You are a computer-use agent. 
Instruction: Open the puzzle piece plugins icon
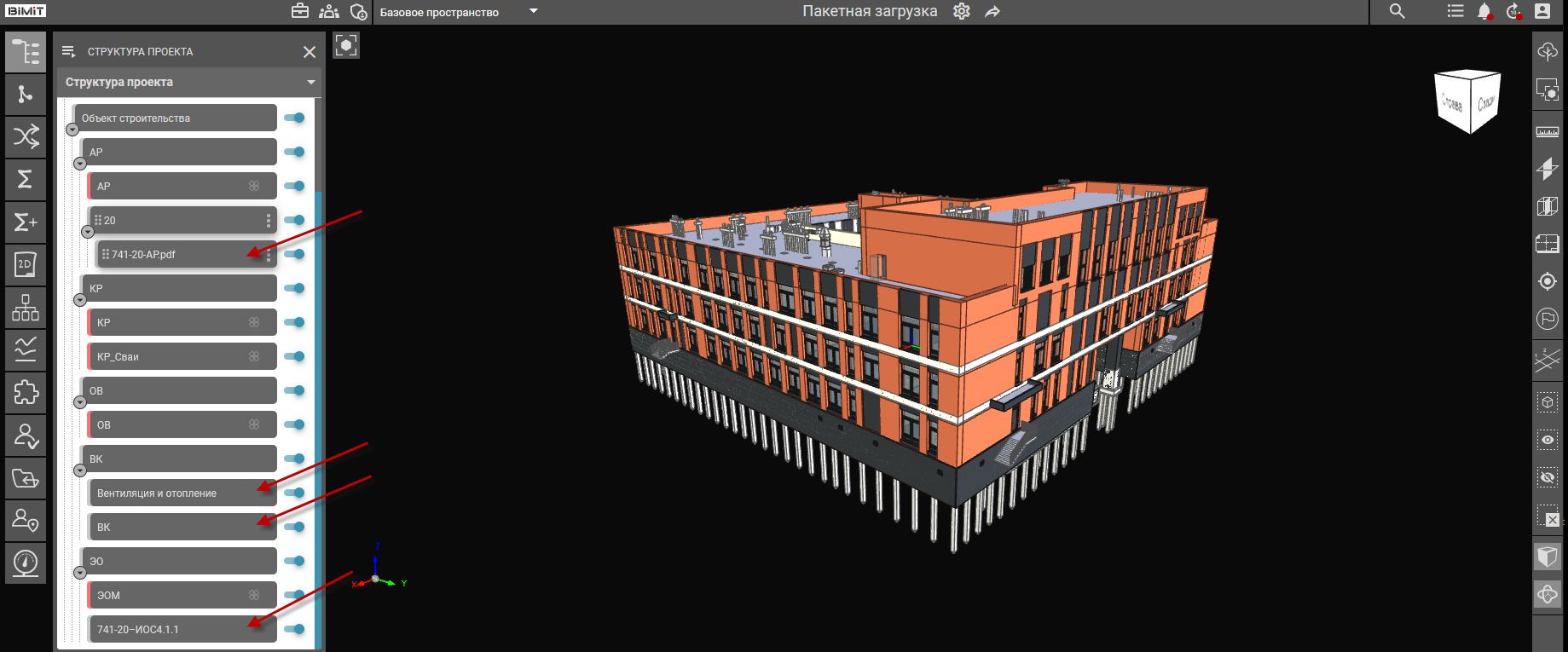coord(25,392)
